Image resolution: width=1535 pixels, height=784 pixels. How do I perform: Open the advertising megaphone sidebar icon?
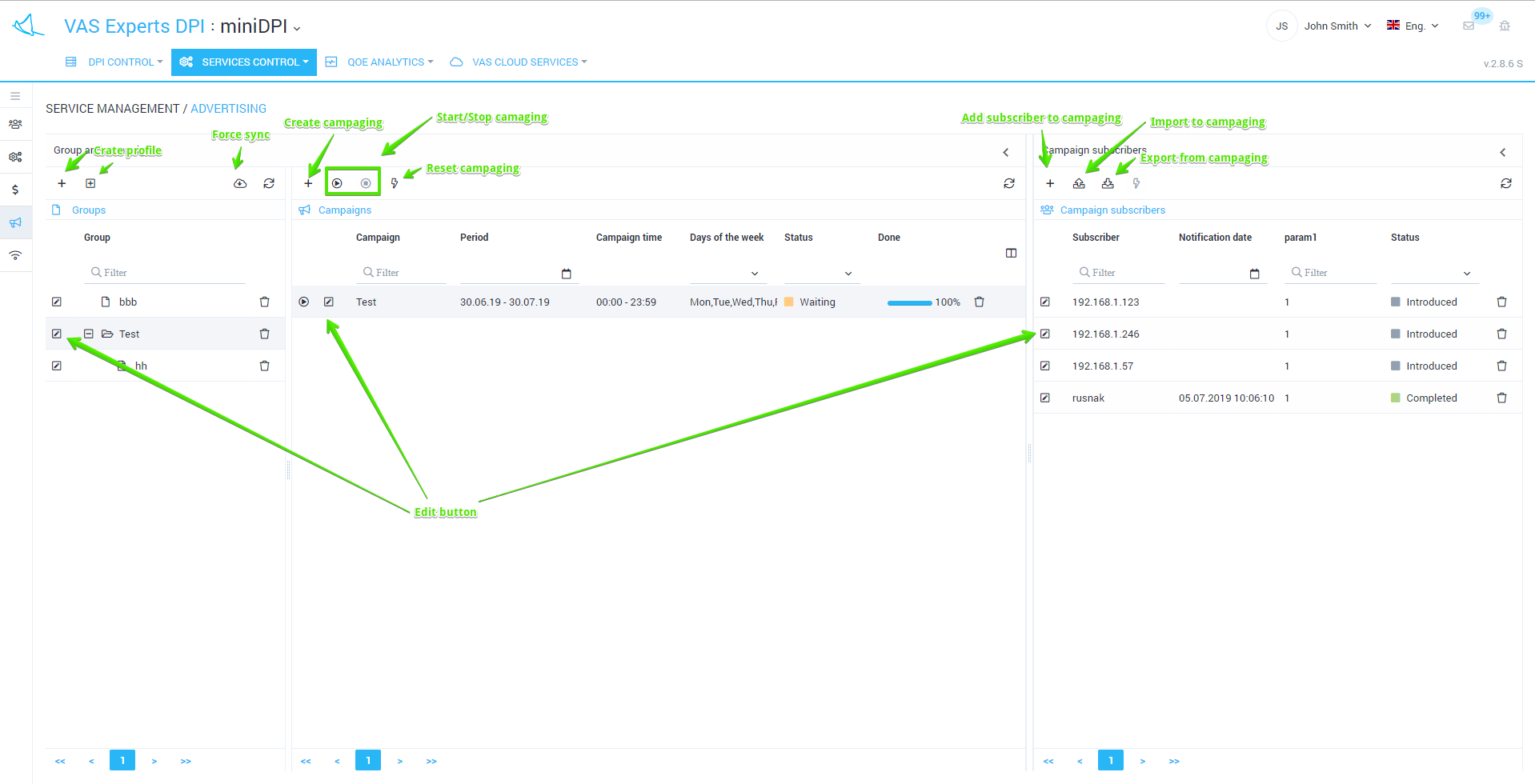(x=15, y=222)
